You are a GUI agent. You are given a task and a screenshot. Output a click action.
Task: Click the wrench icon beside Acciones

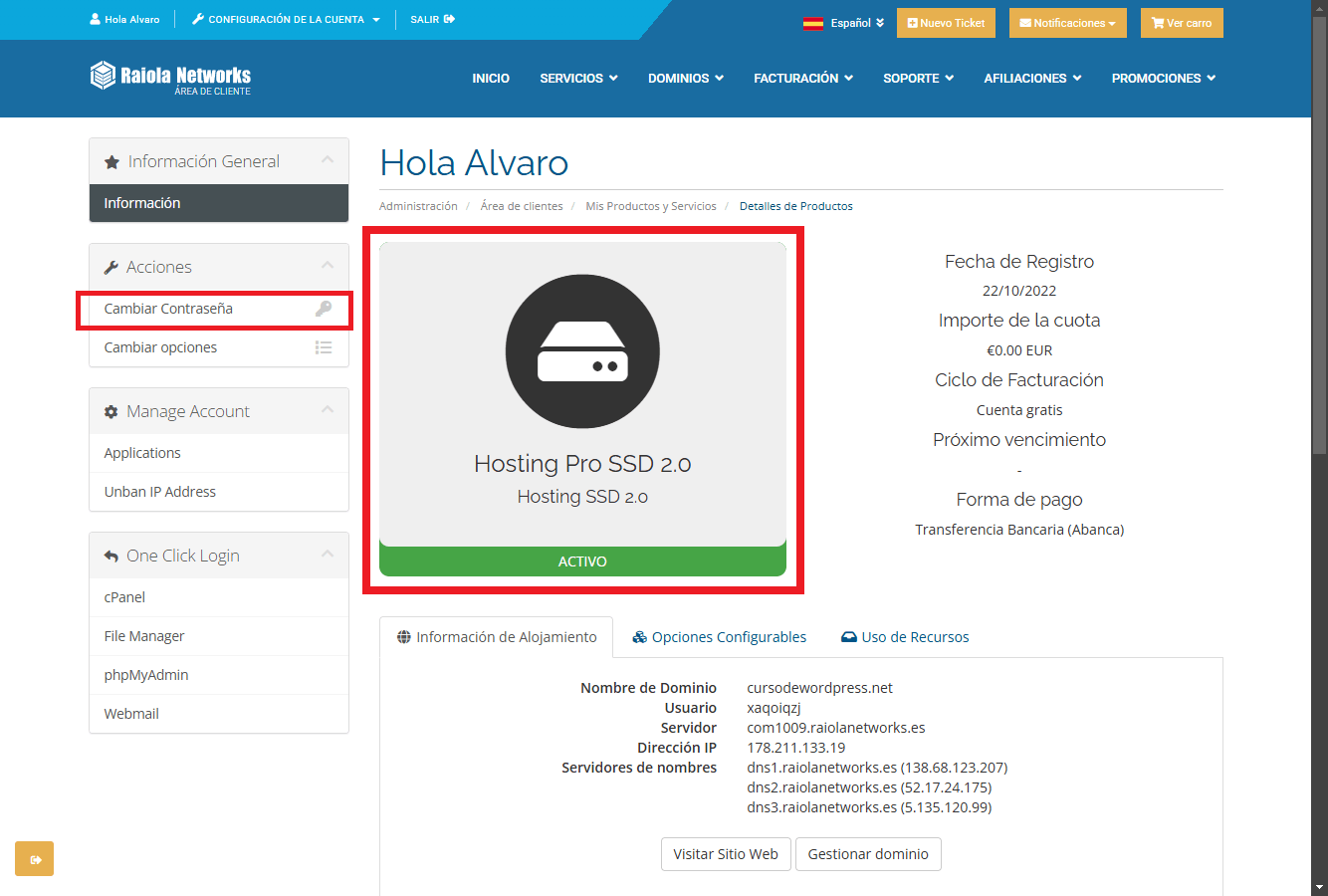click(111, 267)
